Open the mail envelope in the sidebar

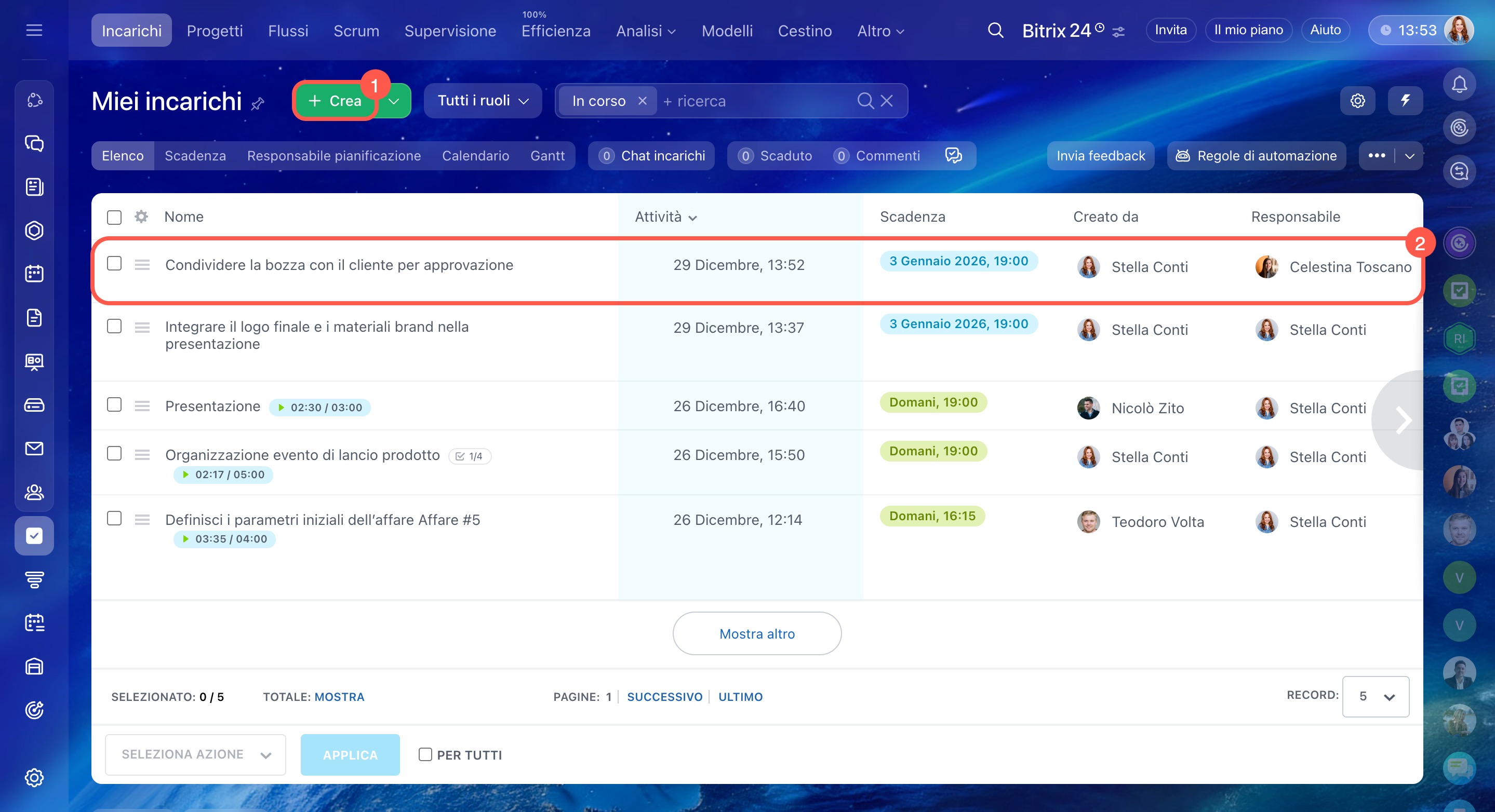point(34,449)
